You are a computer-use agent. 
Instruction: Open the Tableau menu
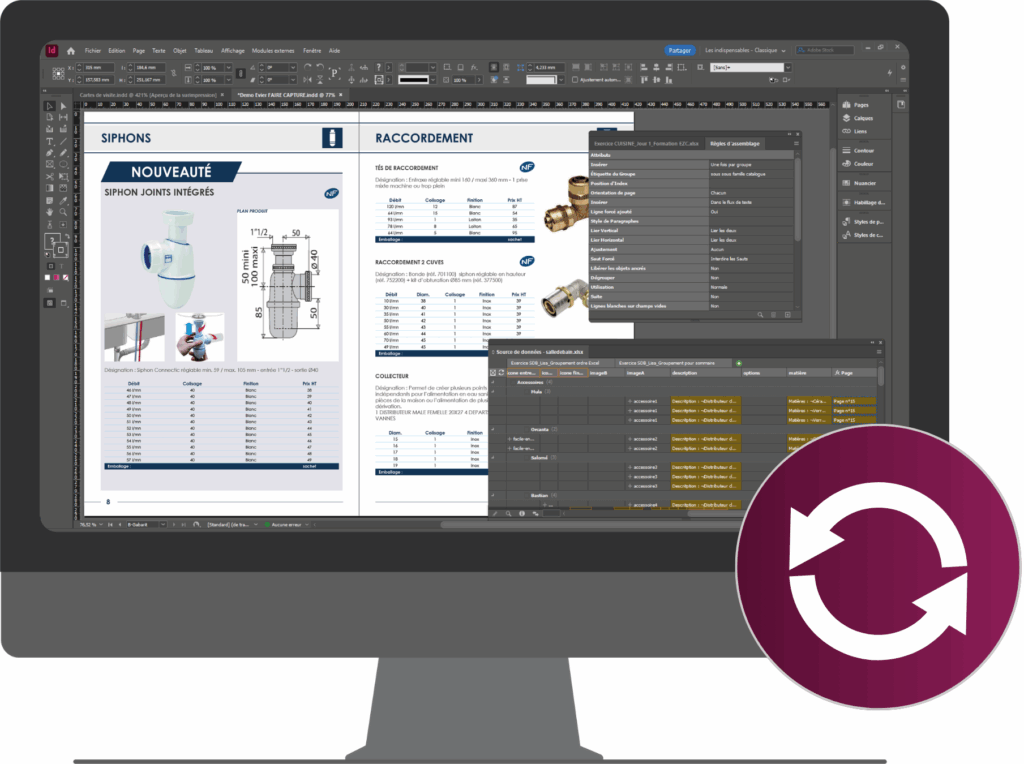(x=203, y=50)
